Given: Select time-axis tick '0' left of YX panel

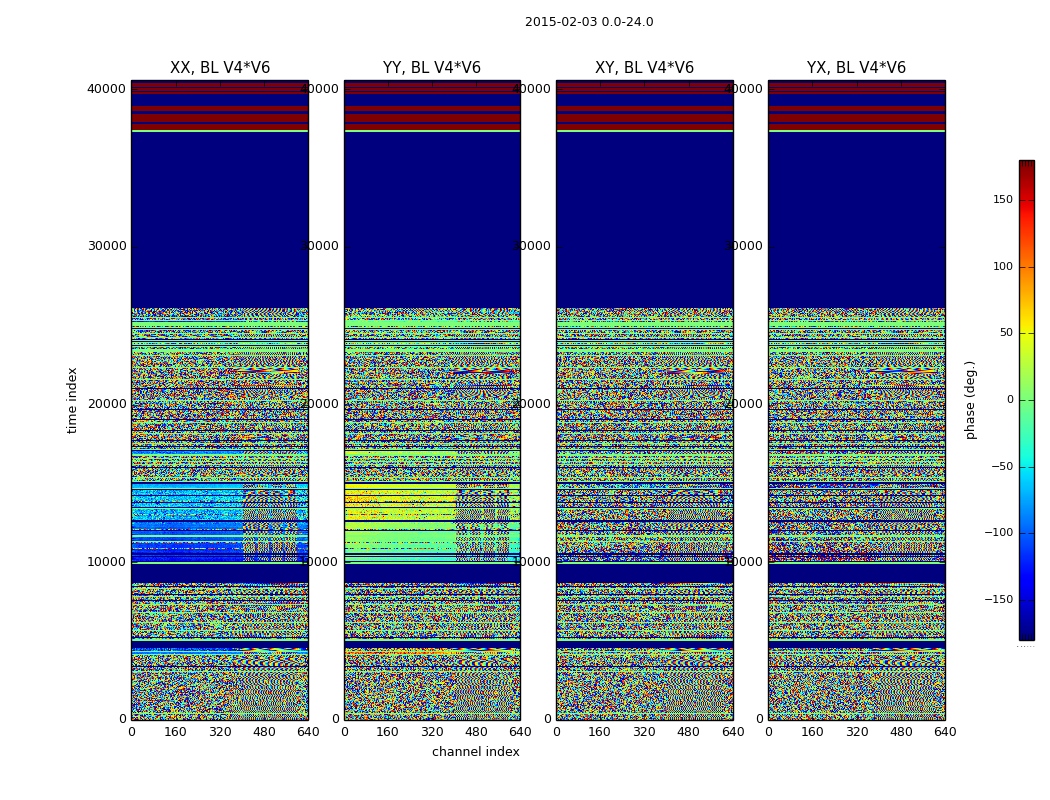Looking at the screenshot, I should (759, 719).
